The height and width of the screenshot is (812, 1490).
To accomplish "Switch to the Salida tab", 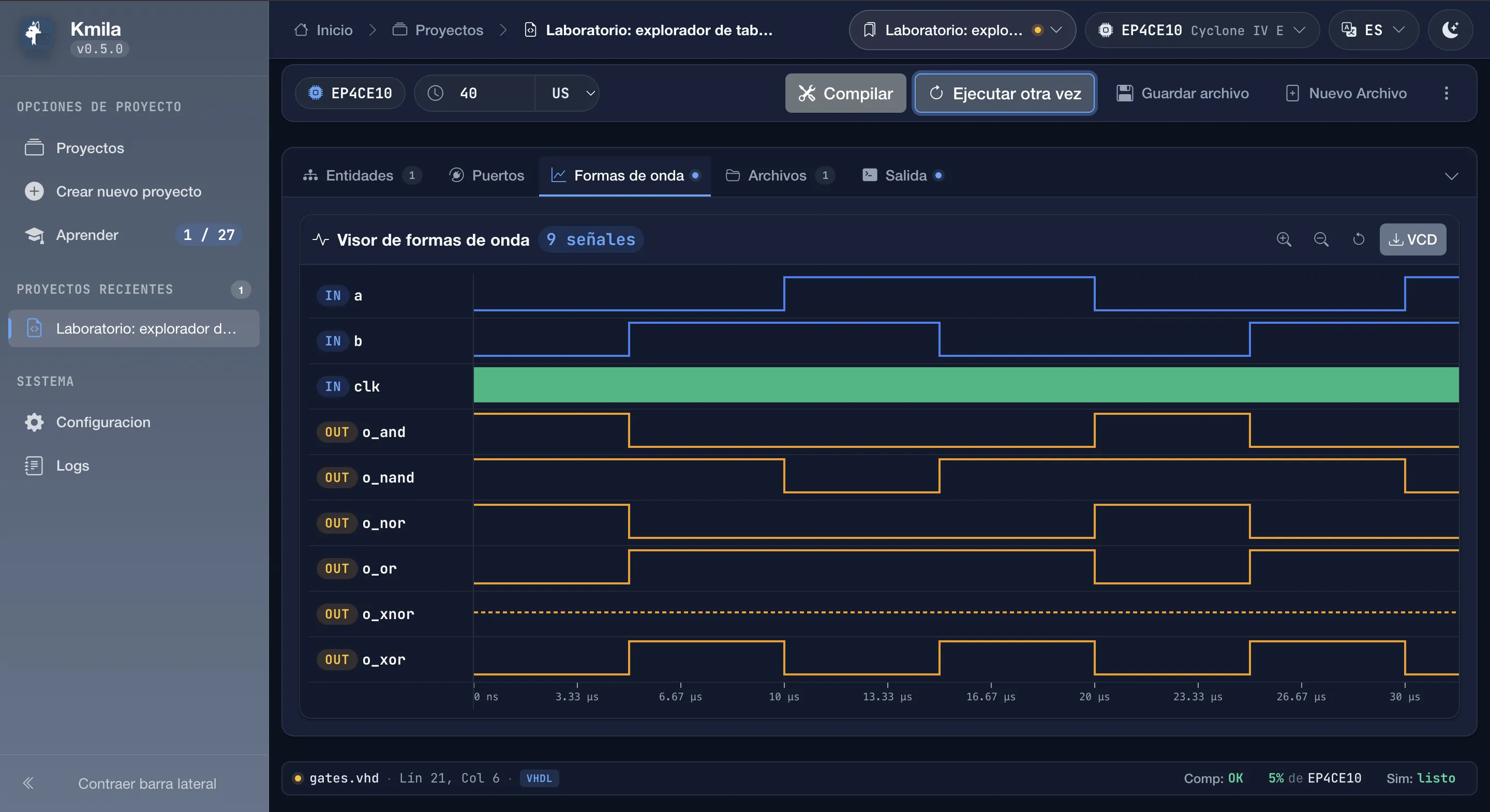I will tap(902, 175).
